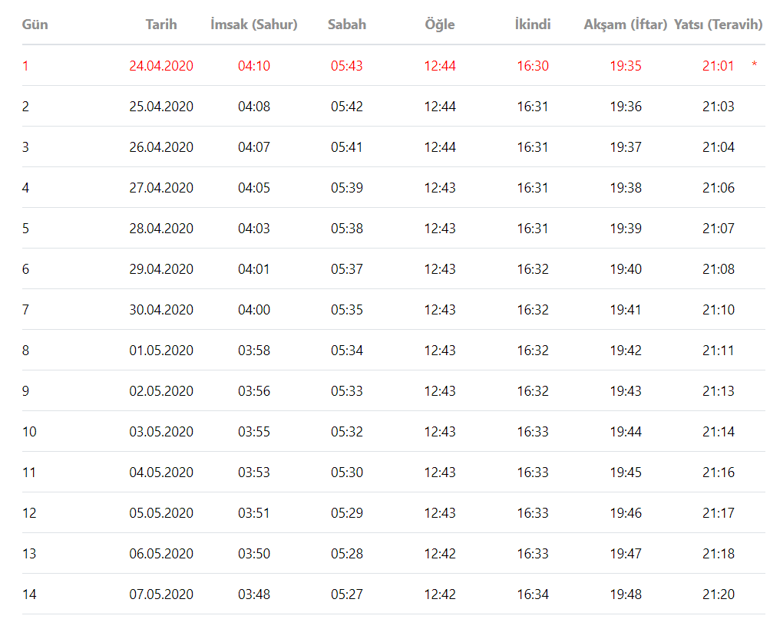The width and height of the screenshot is (770, 619).
Task: Click the Tarih column header
Action: 161,24
